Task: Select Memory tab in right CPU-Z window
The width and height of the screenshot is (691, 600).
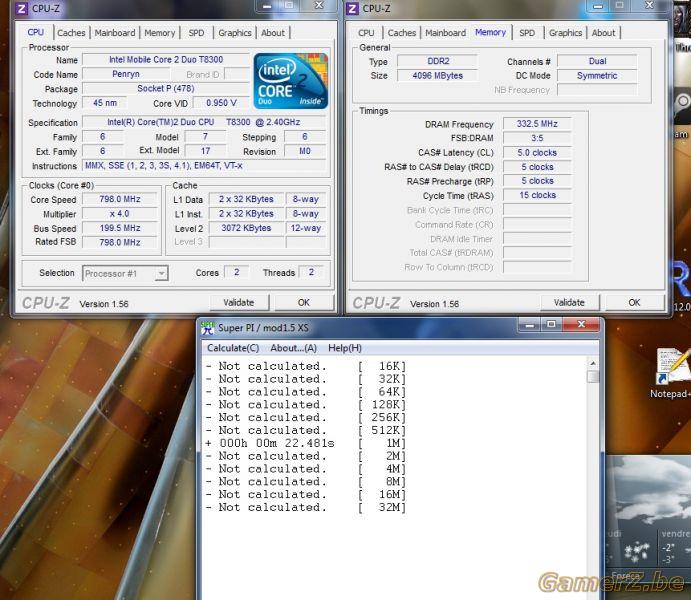Action: 490,32
